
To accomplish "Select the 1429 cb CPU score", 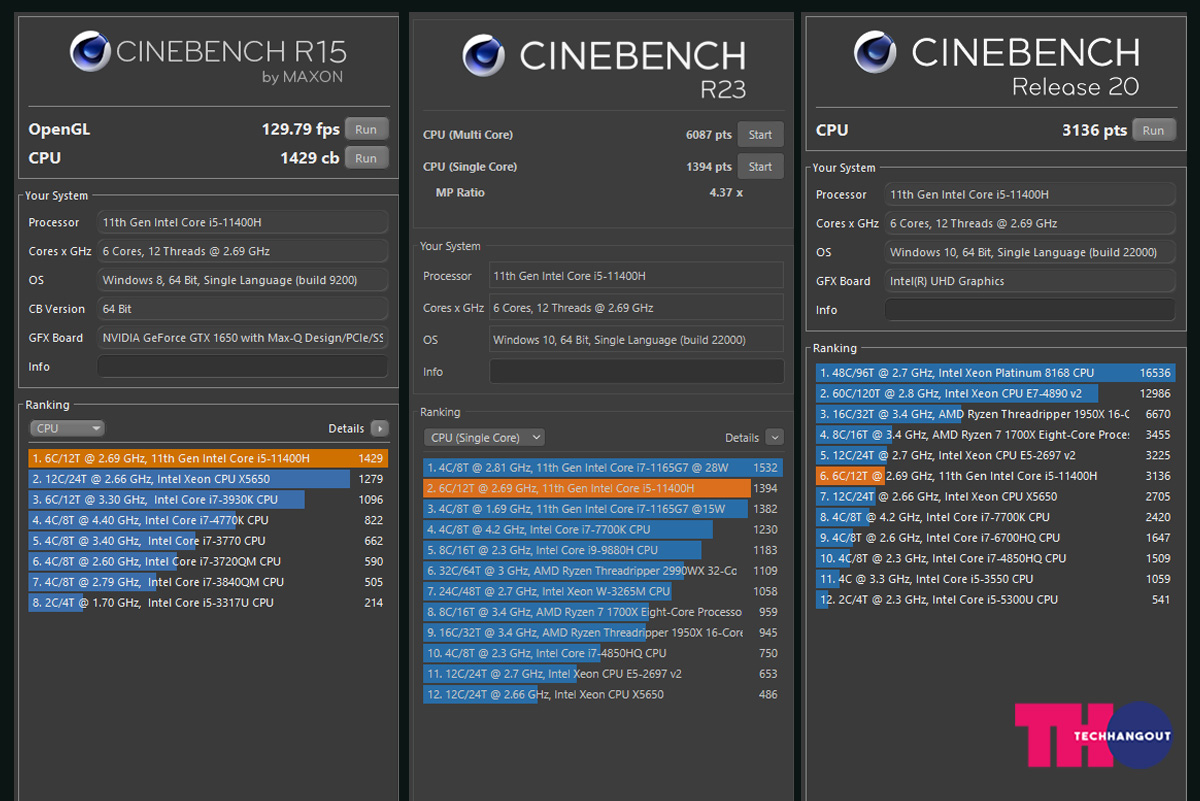I will coord(310,158).
